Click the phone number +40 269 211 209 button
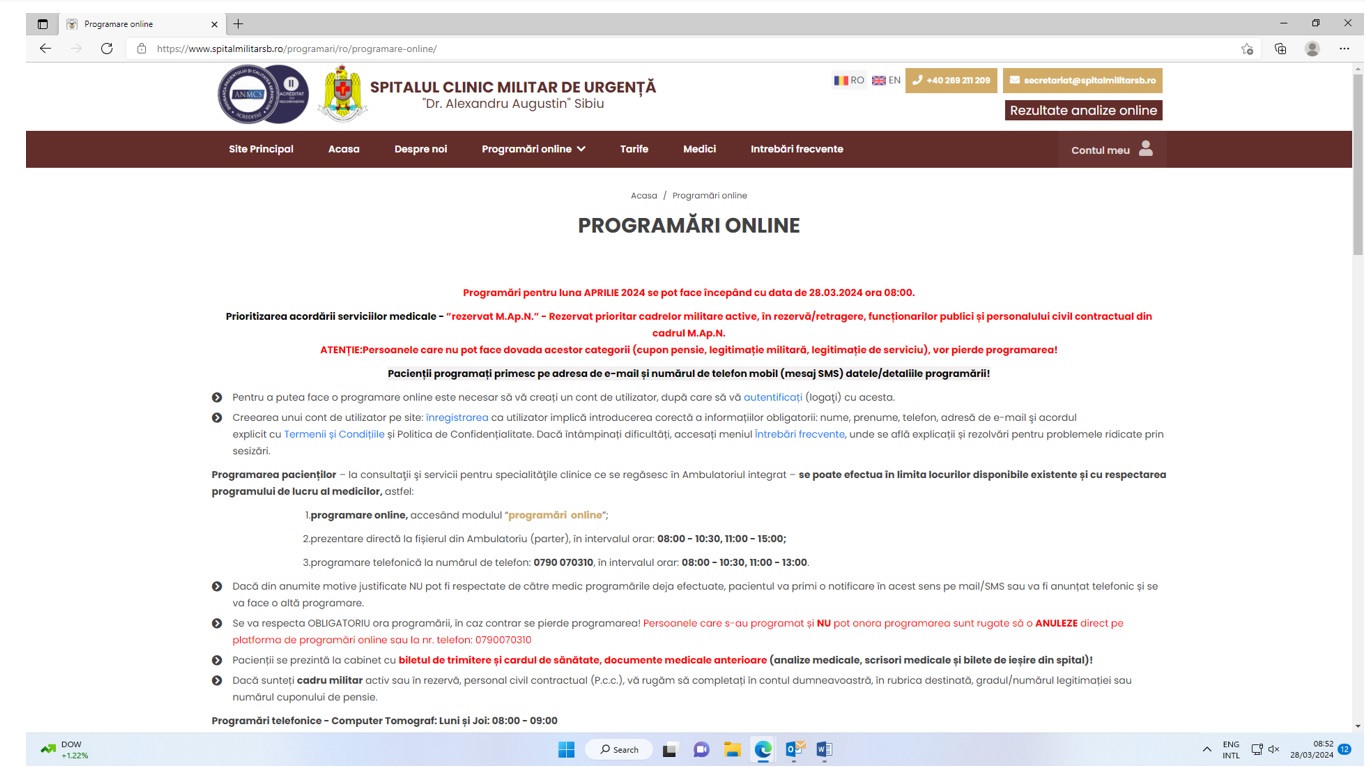The width and height of the screenshot is (1366, 767). point(951,80)
